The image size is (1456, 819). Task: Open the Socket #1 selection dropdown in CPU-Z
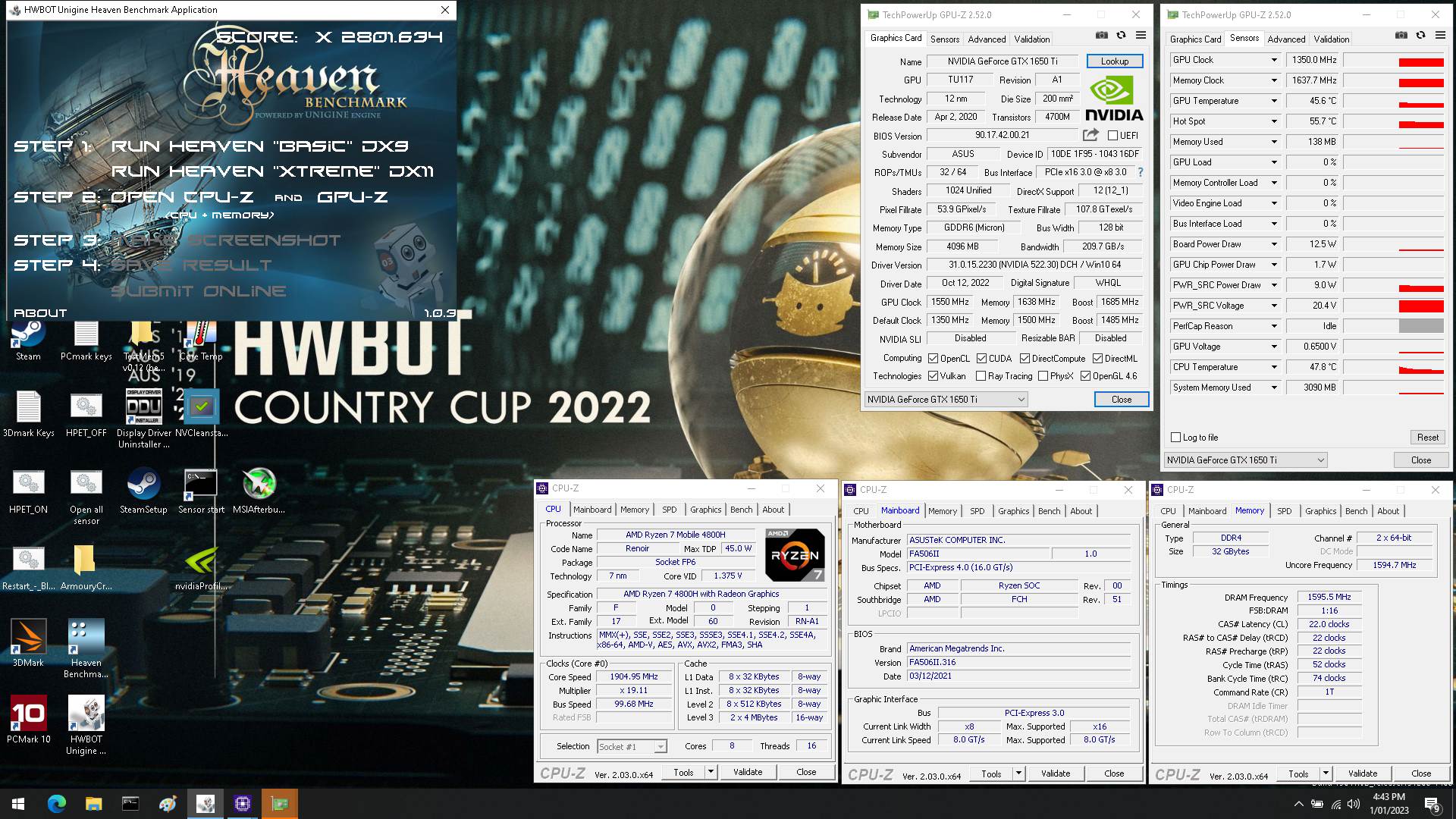pos(632,747)
